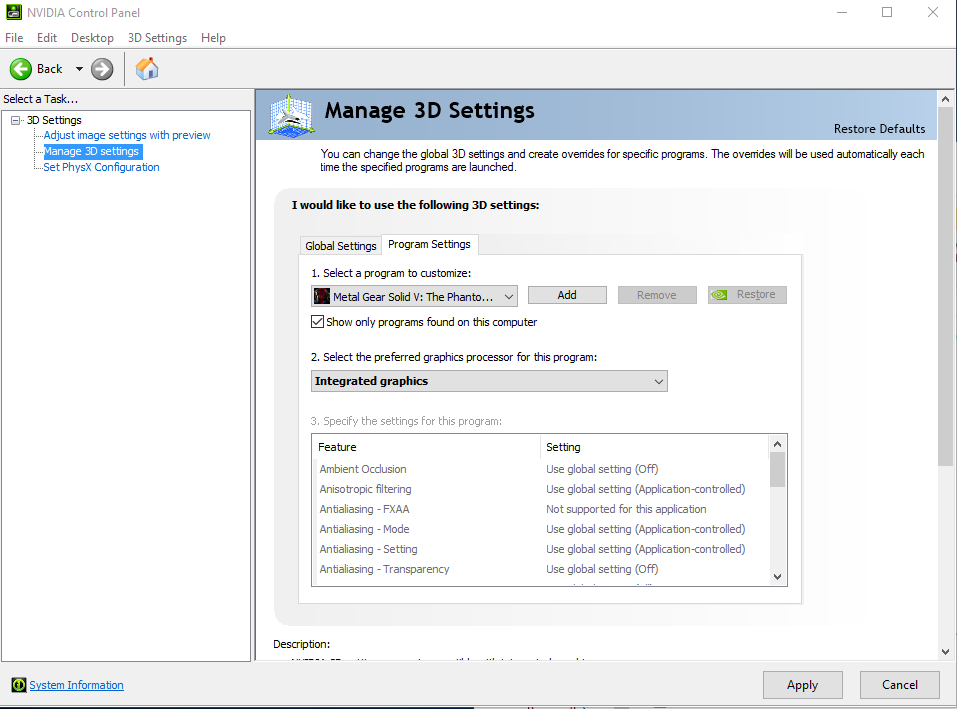Open the preferred graphics processor dropdown

tap(489, 381)
